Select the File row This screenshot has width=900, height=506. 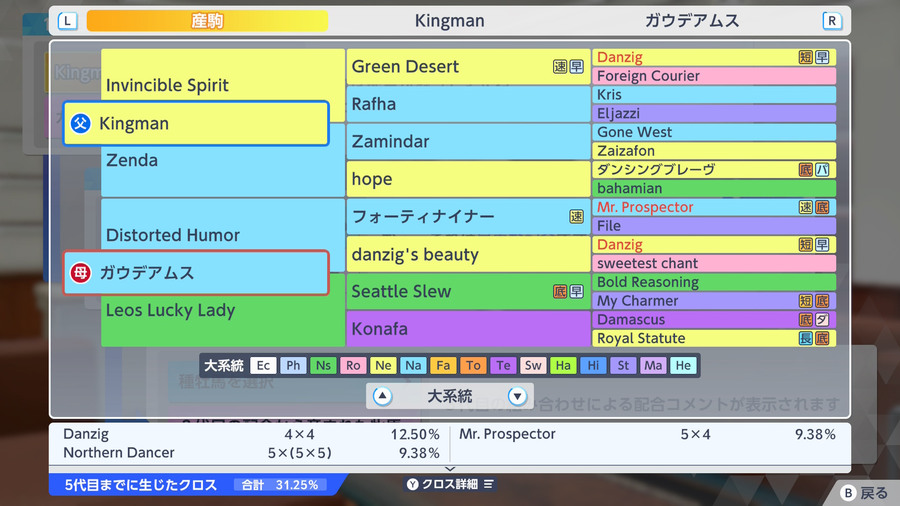coord(714,226)
